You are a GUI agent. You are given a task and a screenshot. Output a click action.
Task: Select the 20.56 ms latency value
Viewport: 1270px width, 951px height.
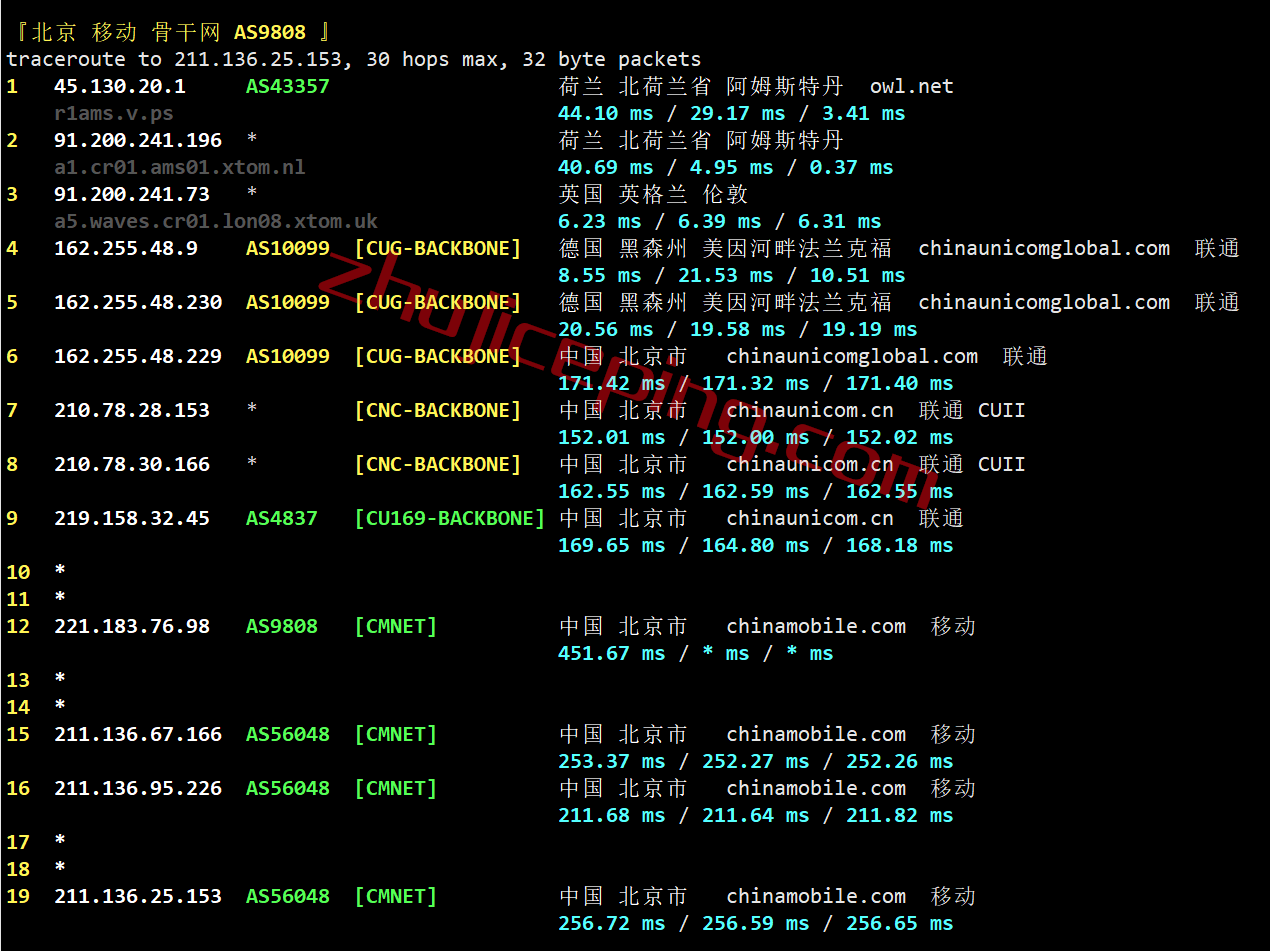click(x=606, y=329)
